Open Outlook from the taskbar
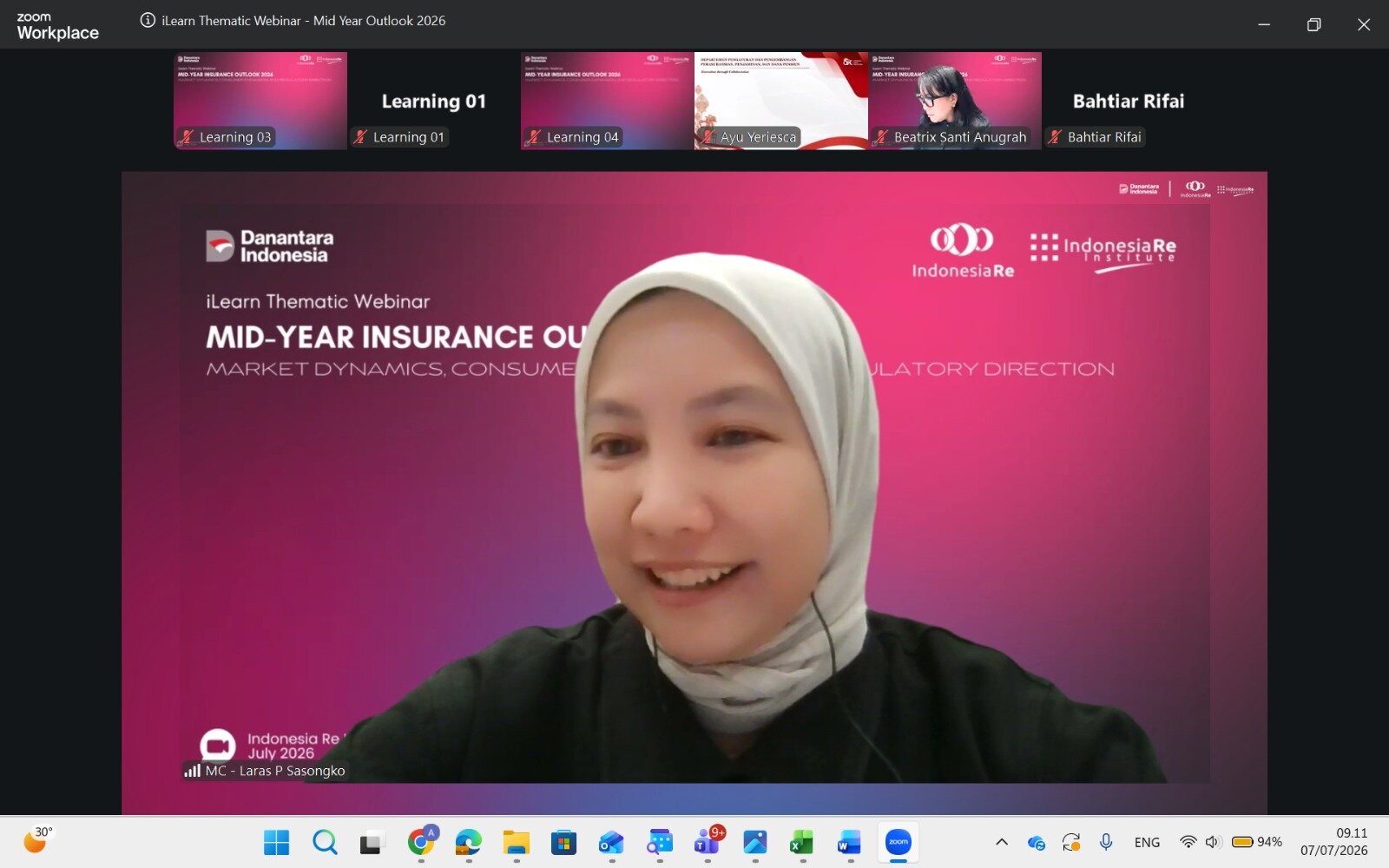Viewport: 1389px width, 868px height. (x=611, y=842)
